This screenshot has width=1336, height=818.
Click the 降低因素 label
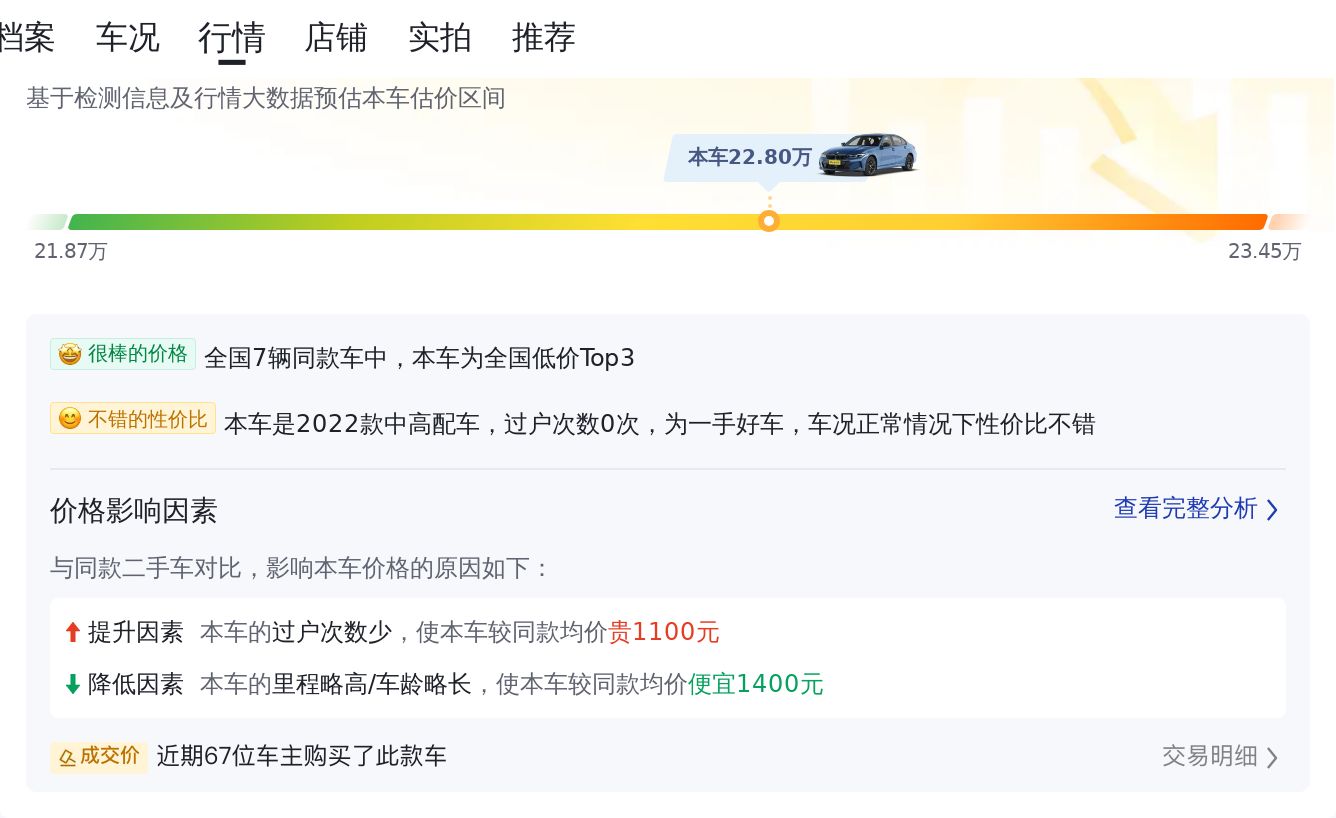tap(136, 684)
